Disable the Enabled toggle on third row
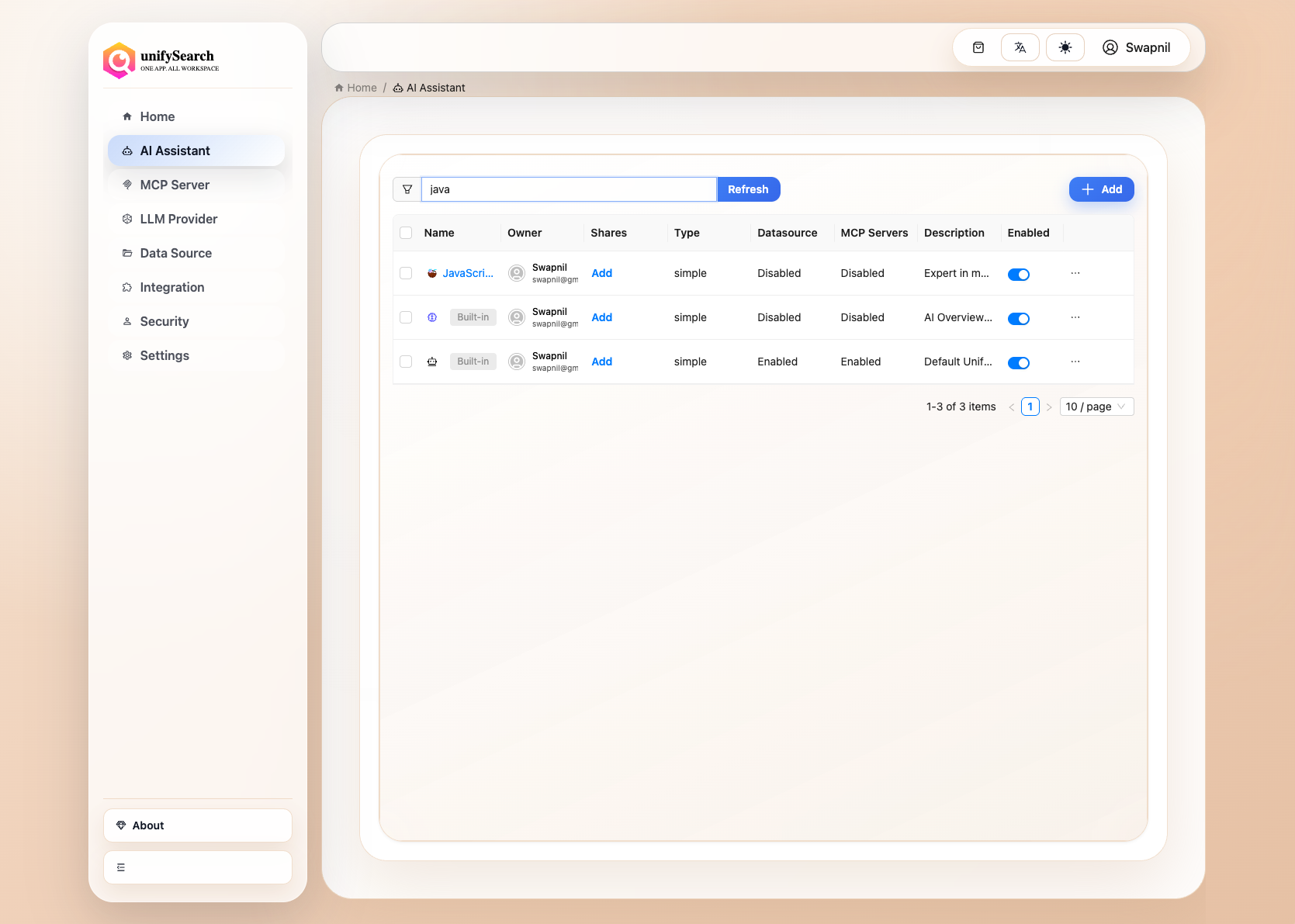 [x=1019, y=362]
